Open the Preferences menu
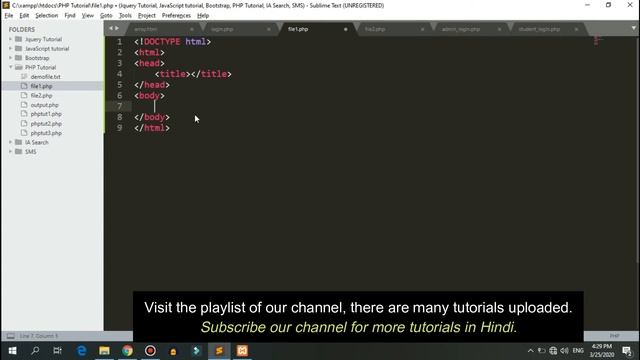Screen dimensions: 640x360 coord(176,16)
